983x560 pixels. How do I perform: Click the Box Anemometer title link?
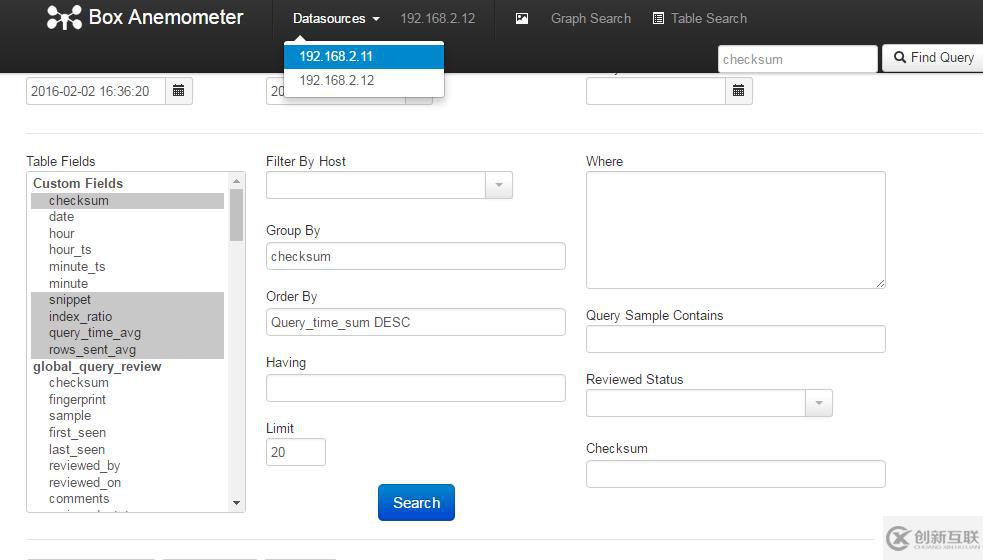[x=166, y=18]
